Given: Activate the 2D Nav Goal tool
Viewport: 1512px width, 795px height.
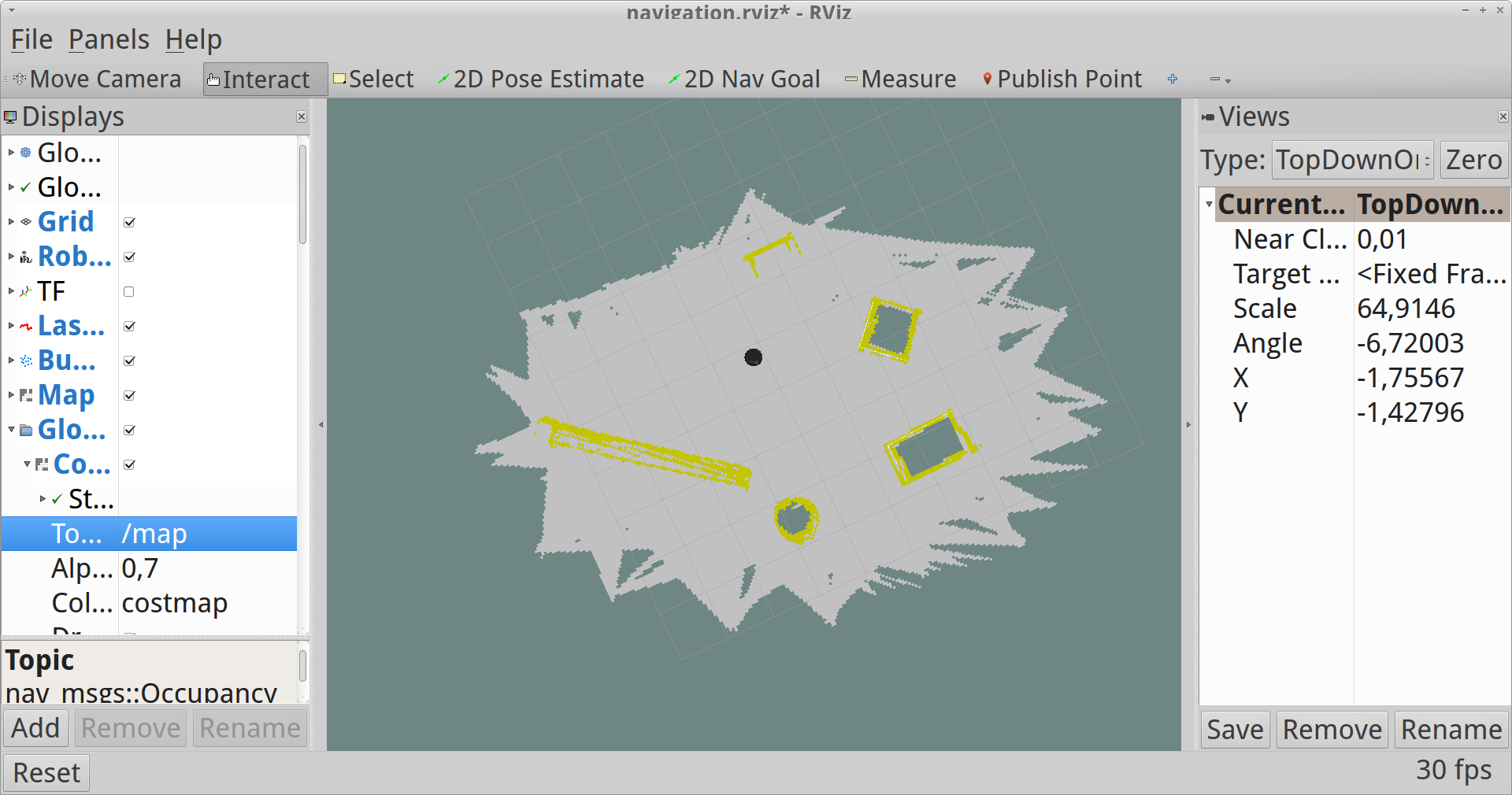Looking at the screenshot, I should pos(744,79).
